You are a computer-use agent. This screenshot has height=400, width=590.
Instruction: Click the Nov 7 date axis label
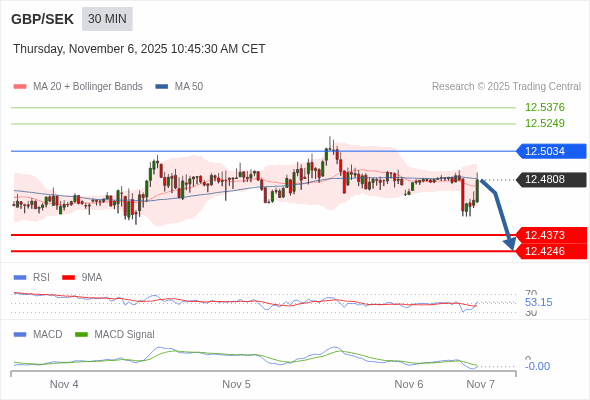pyautogui.click(x=481, y=384)
